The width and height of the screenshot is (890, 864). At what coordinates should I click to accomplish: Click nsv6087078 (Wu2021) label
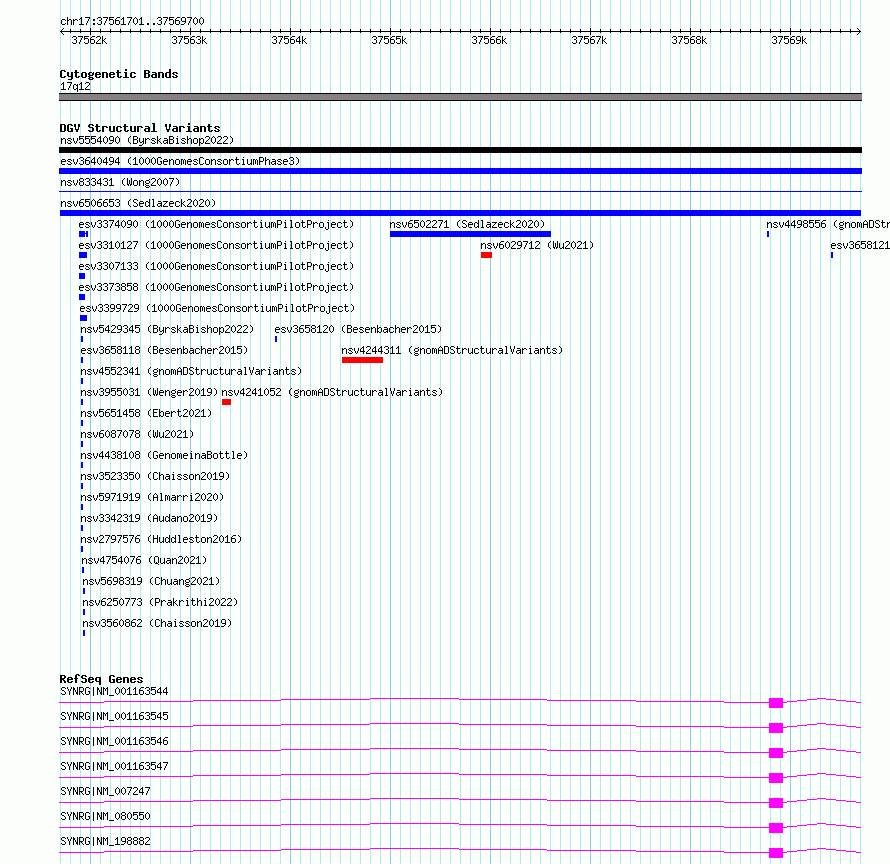point(137,434)
